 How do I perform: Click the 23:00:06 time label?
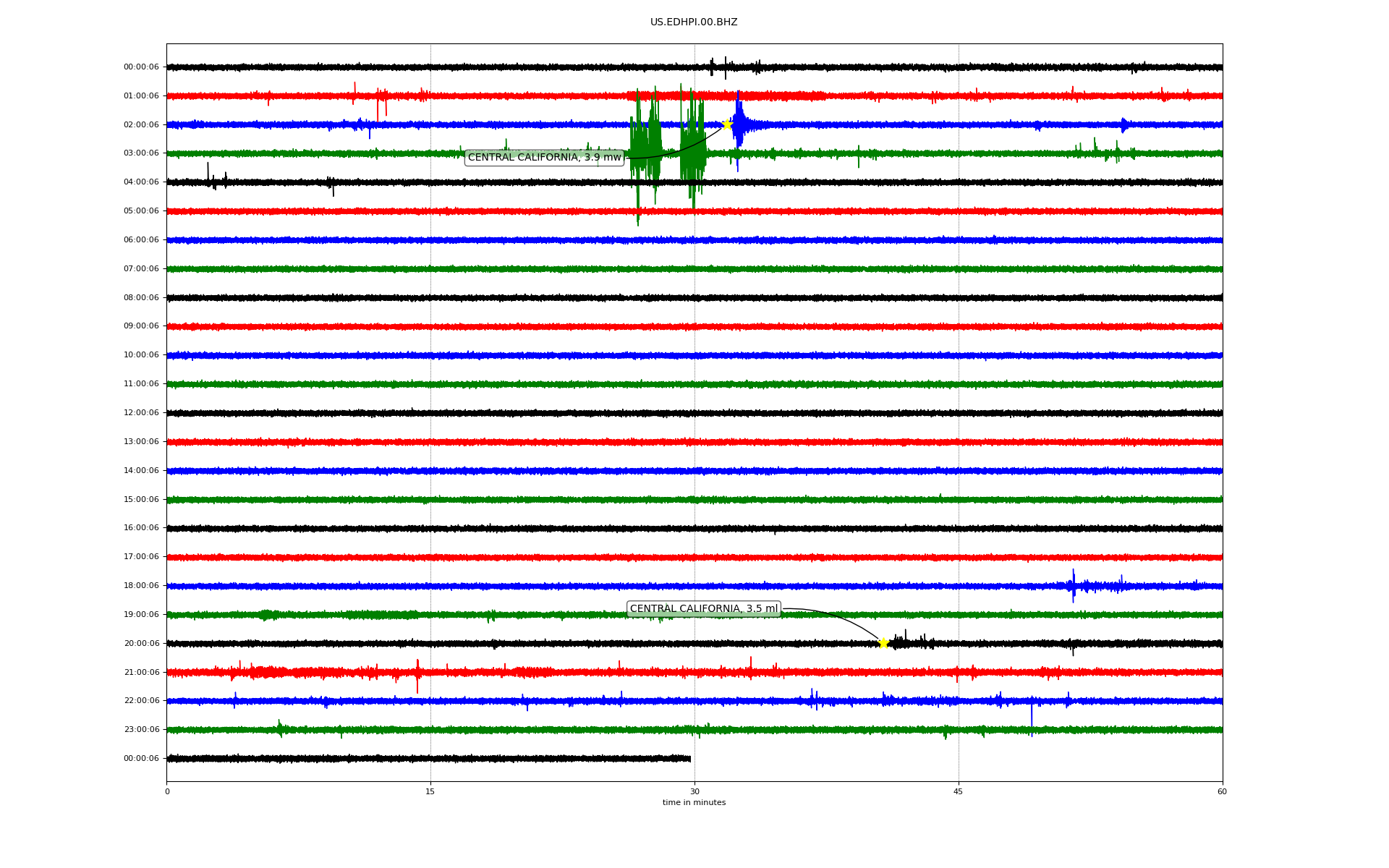point(141,730)
